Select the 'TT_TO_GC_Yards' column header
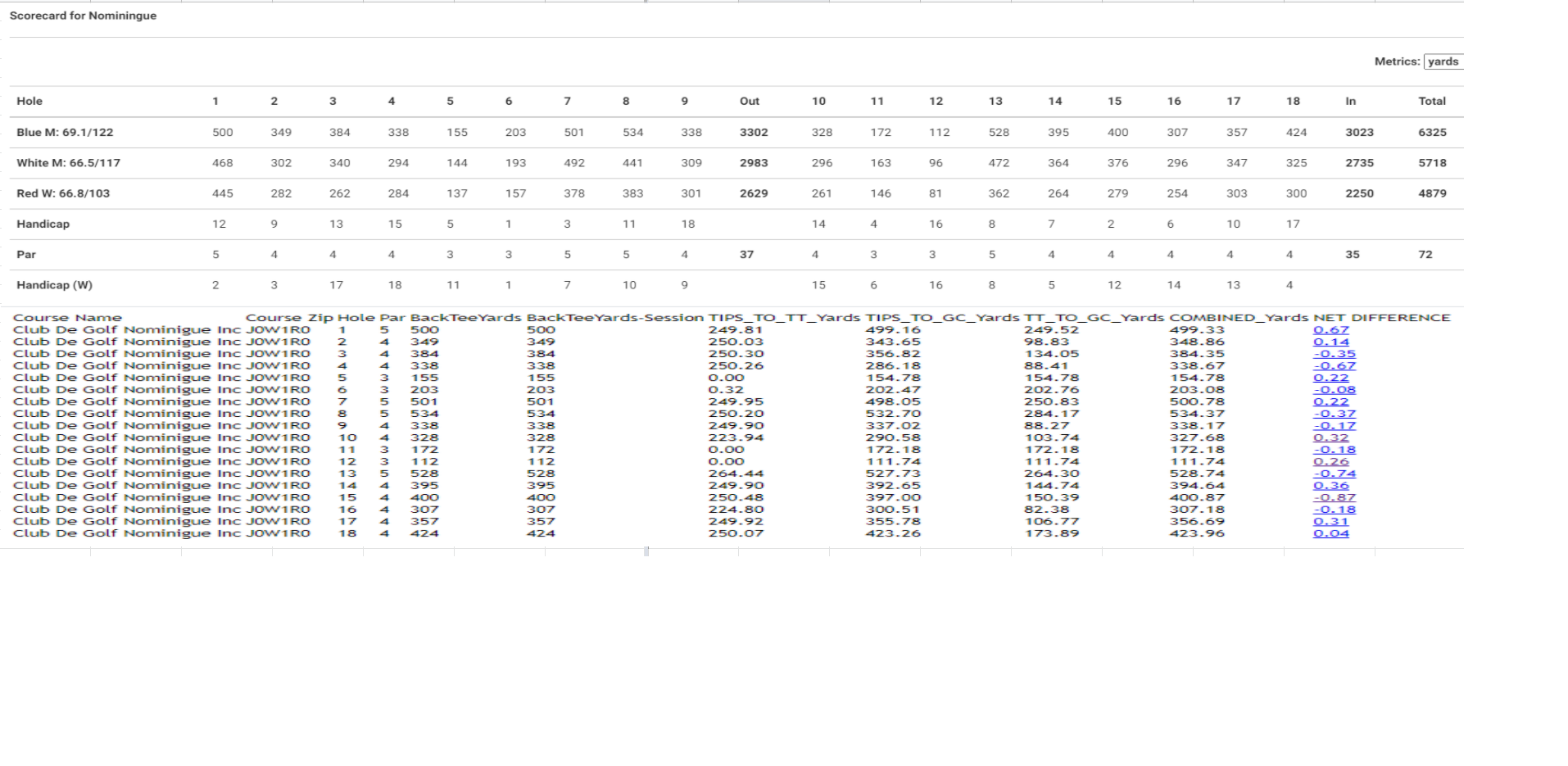The image size is (1568, 766). point(1094,318)
